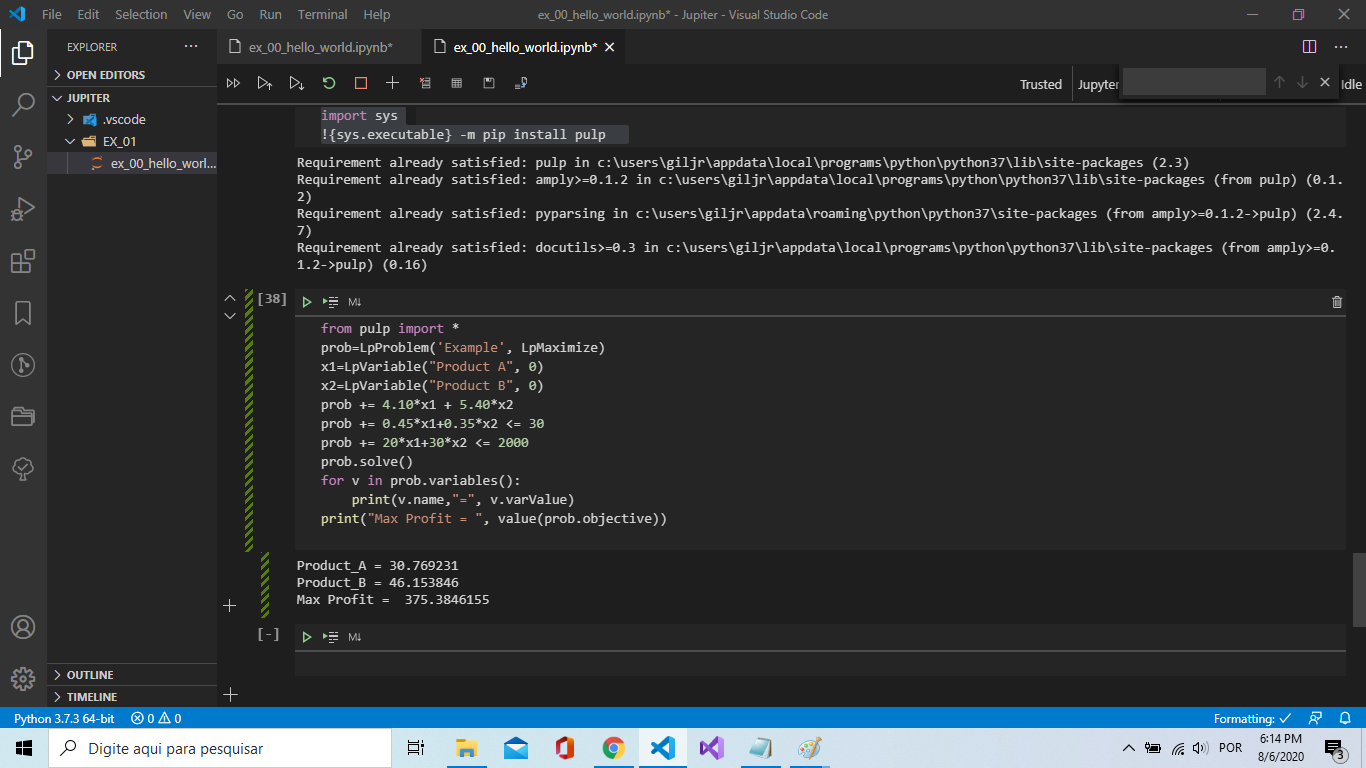Image resolution: width=1366 pixels, height=768 pixels.
Task: Open the Project Manager folder view
Action: coord(23,417)
